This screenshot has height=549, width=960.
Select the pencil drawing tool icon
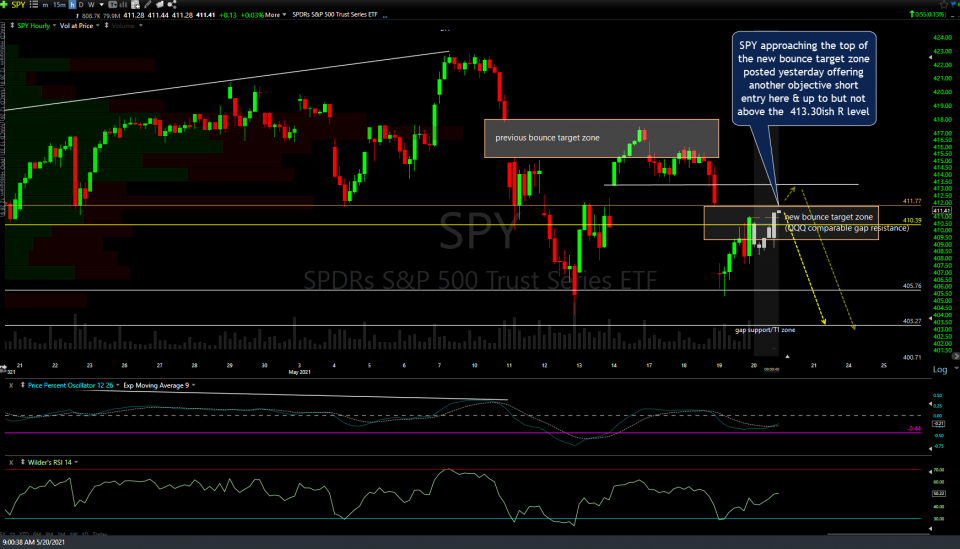point(148,4)
